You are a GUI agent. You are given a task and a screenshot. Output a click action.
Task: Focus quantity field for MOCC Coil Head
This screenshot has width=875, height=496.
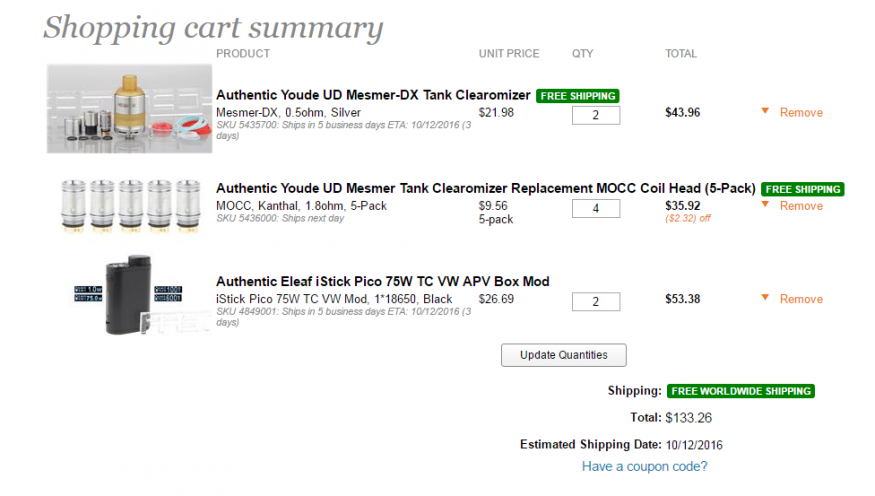(595, 208)
